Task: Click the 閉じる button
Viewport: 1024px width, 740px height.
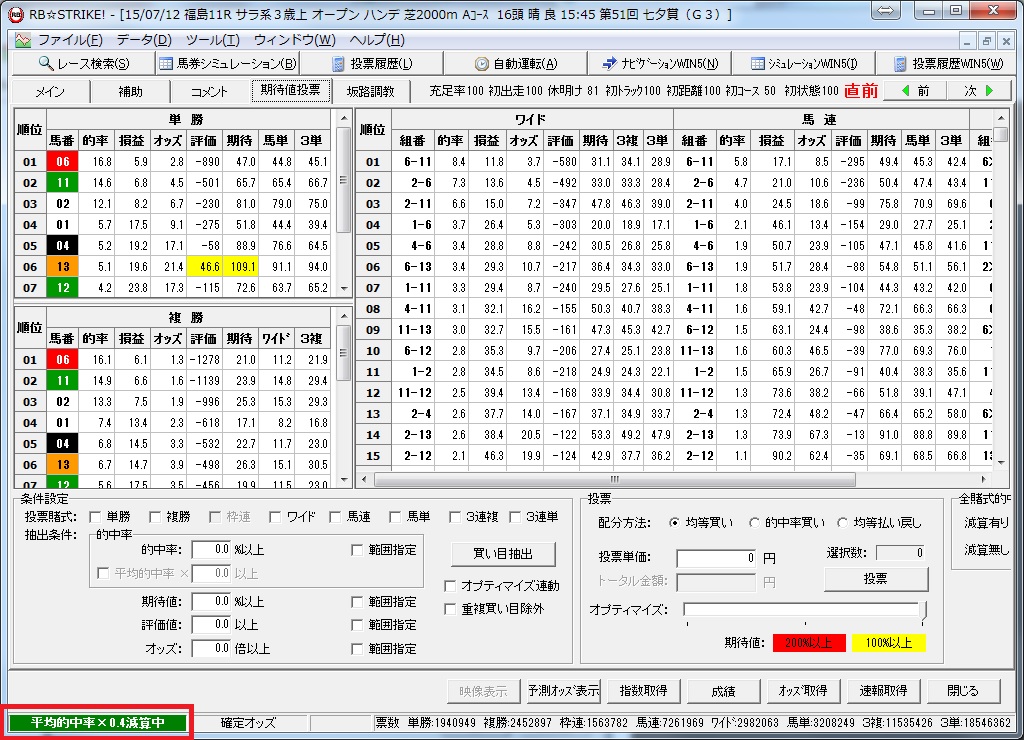Action: point(963,690)
